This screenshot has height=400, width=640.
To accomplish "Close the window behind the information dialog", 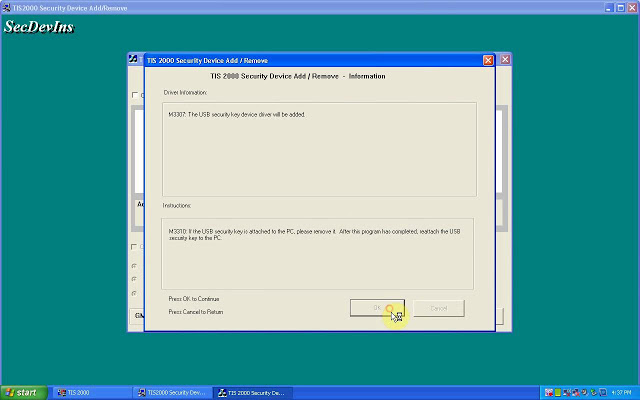I will (x=505, y=60).
